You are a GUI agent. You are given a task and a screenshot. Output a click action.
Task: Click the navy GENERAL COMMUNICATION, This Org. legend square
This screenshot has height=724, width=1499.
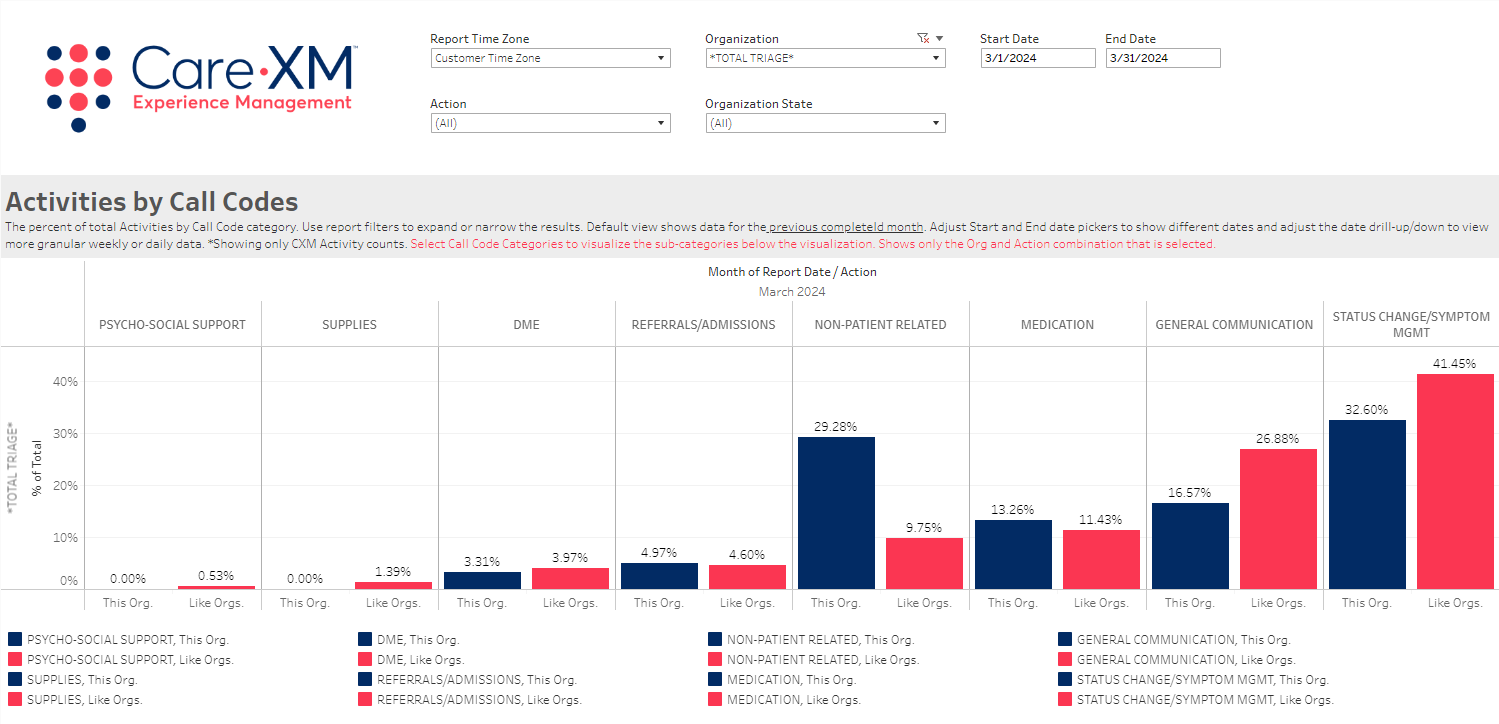(x=1065, y=640)
